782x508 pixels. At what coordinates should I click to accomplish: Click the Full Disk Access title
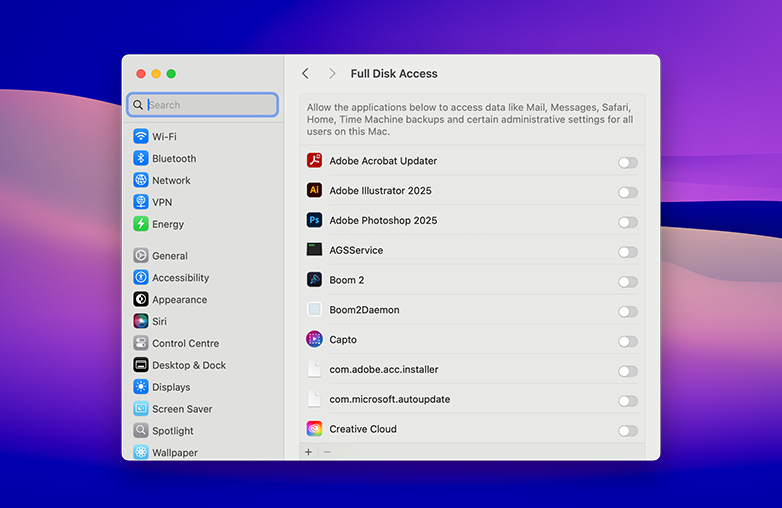coord(394,74)
